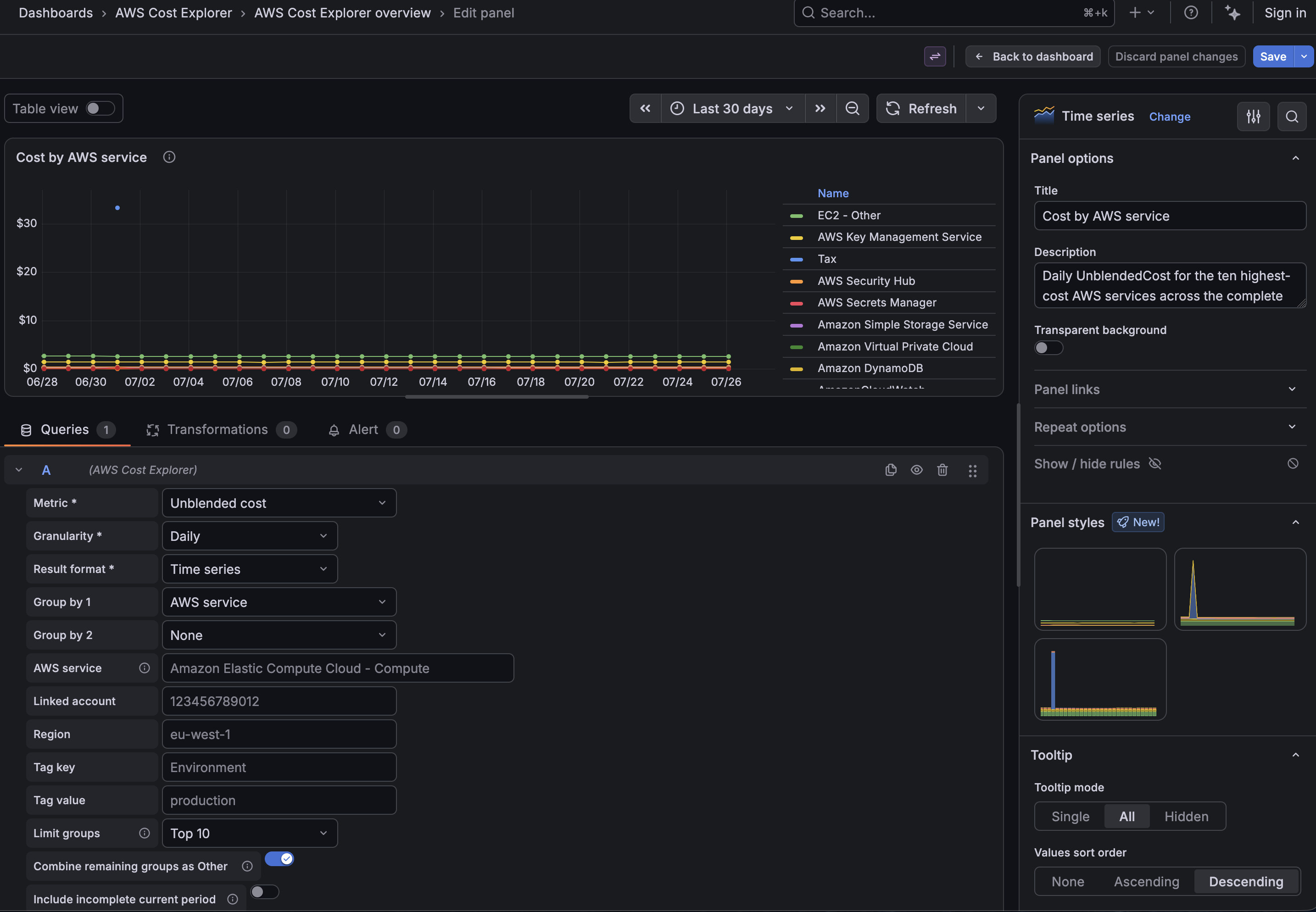The width and height of the screenshot is (1316, 912).
Task: Click the panel description info icon
Action: [169, 157]
